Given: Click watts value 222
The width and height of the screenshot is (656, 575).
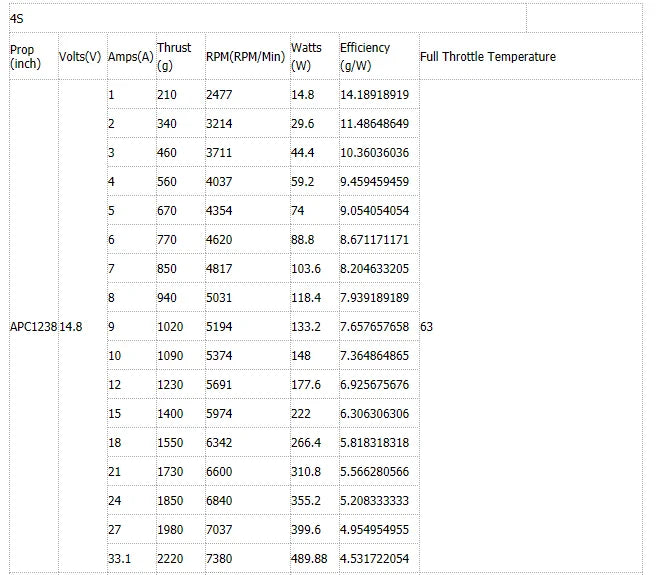Looking at the screenshot, I should click(x=301, y=413).
